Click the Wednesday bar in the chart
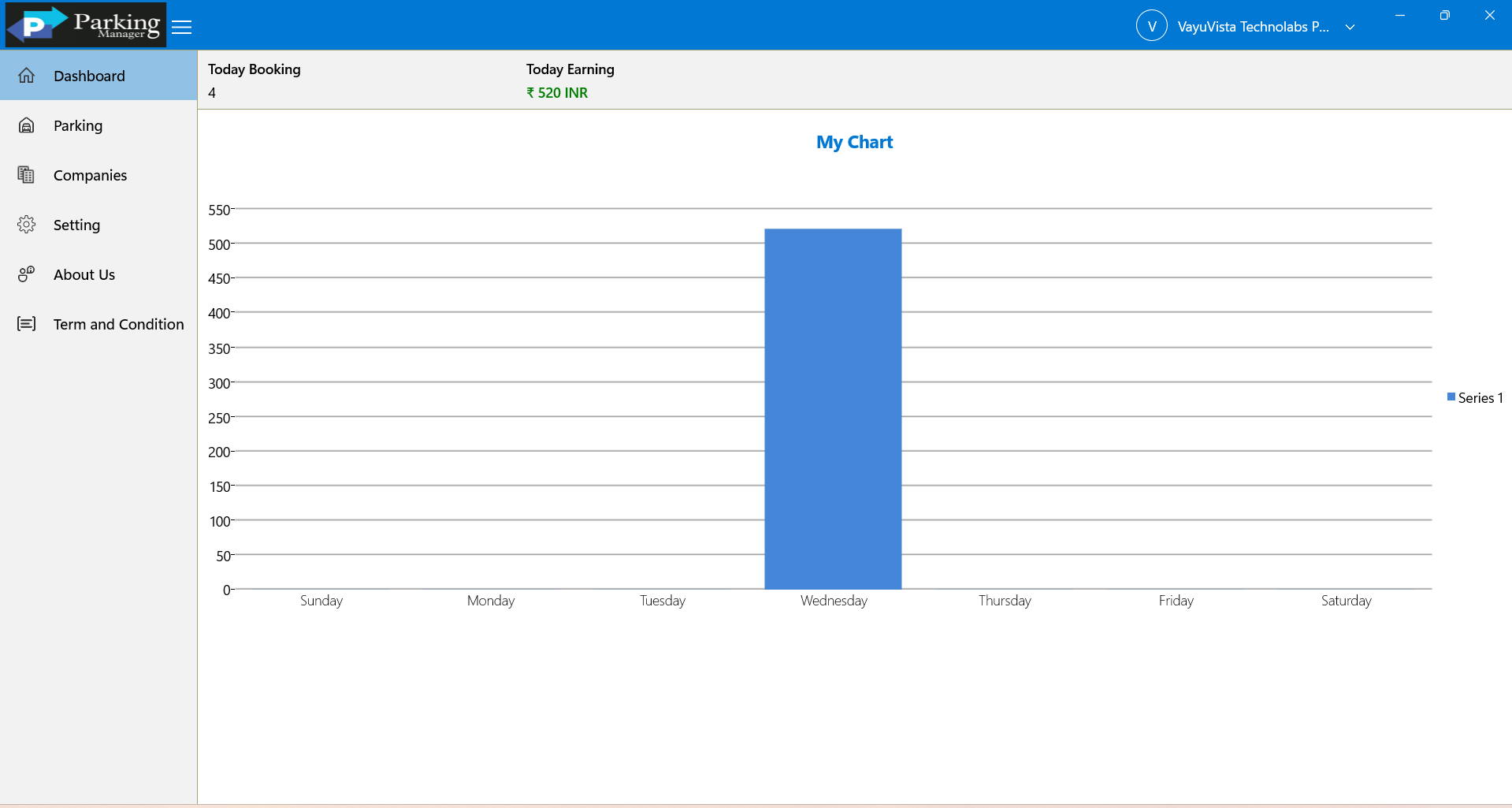The width and height of the screenshot is (1512, 808). tap(833, 409)
